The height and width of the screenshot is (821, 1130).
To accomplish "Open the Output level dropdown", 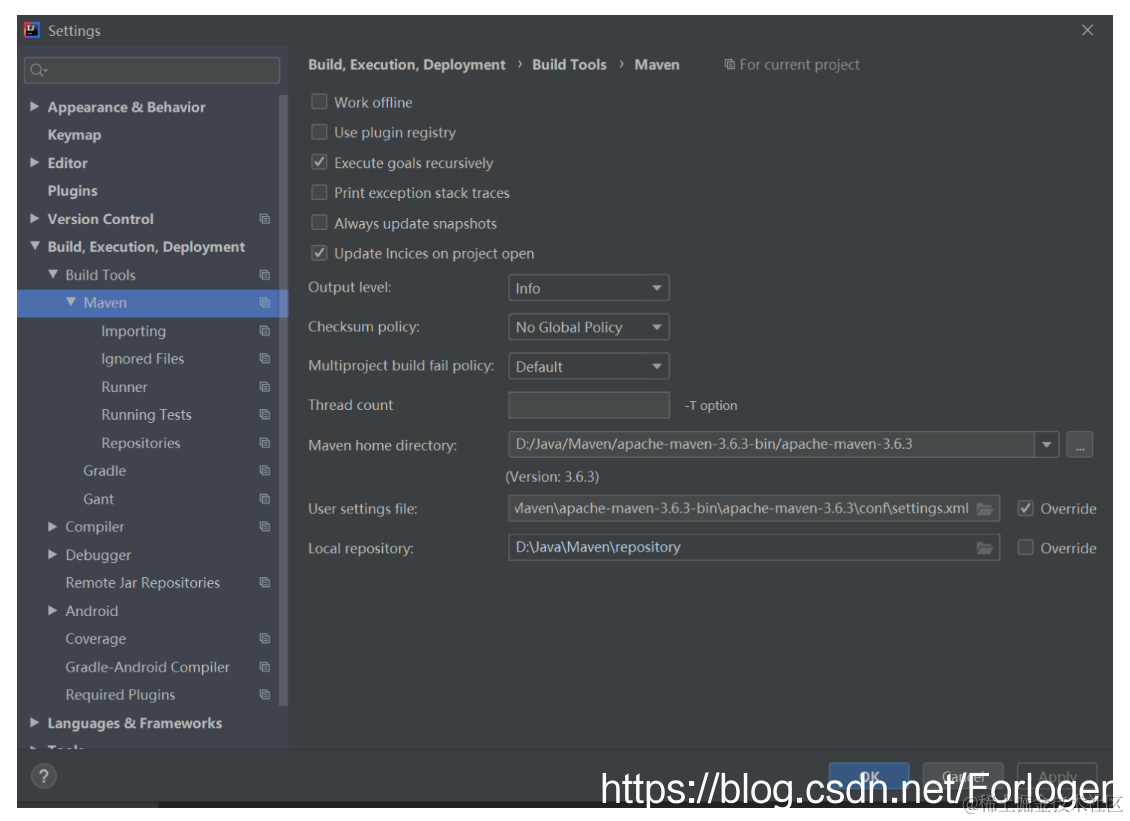I will pyautogui.click(x=589, y=288).
